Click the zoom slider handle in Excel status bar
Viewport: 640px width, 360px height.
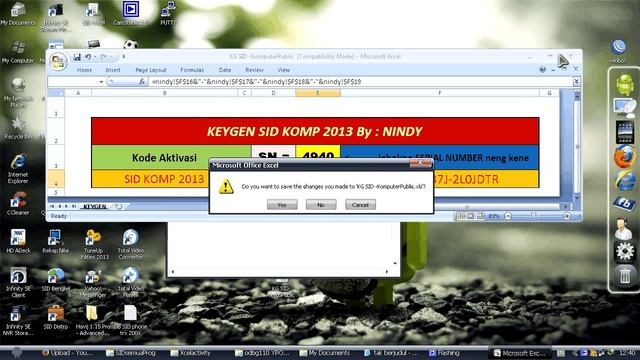[x=533, y=216]
